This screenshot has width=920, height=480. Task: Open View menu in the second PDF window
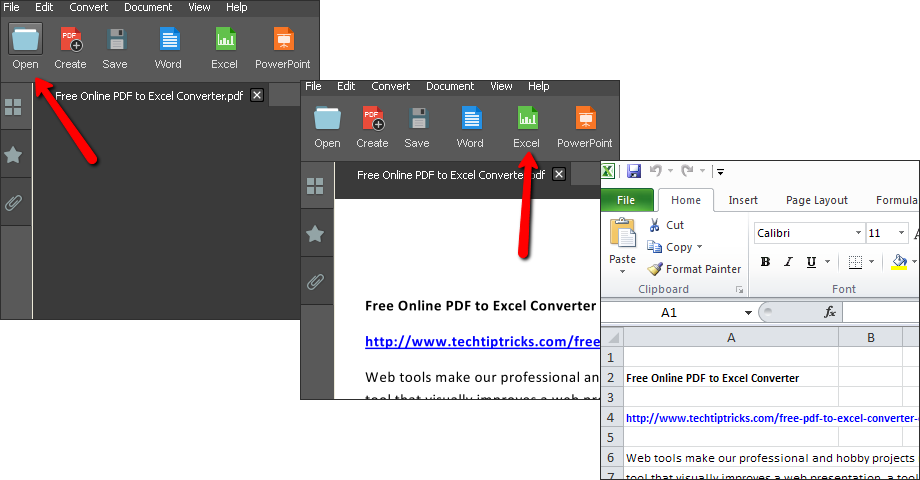tap(502, 86)
